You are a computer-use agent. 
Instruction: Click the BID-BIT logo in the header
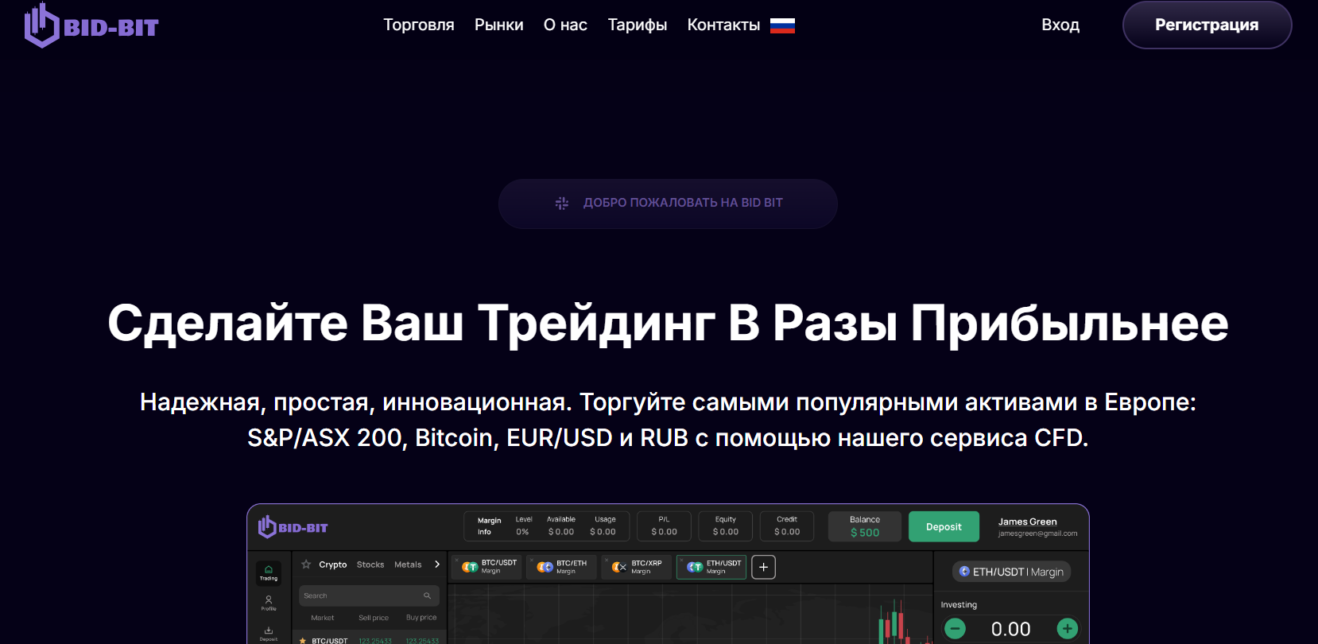coord(91,26)
